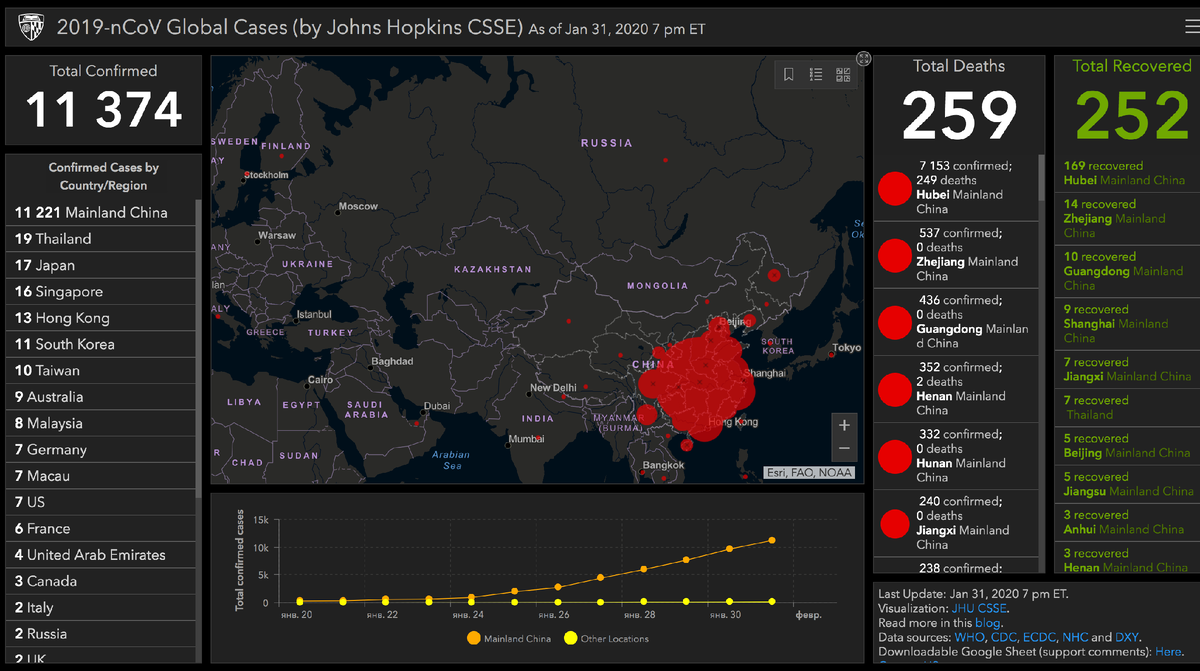The height and width of the screenshot is (671, 1200).
Task: Zoom in the map with plus button
Action: click(x=844, y=425)
